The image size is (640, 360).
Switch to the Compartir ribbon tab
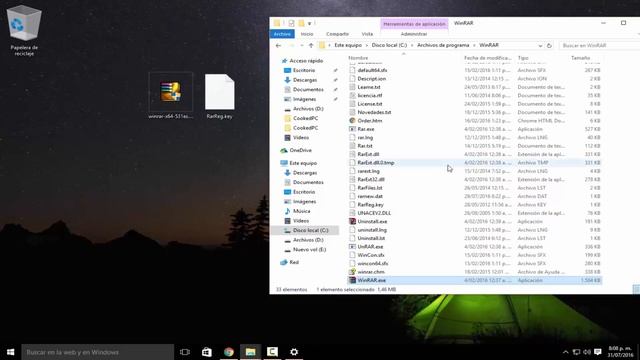[x=338, y=34]
